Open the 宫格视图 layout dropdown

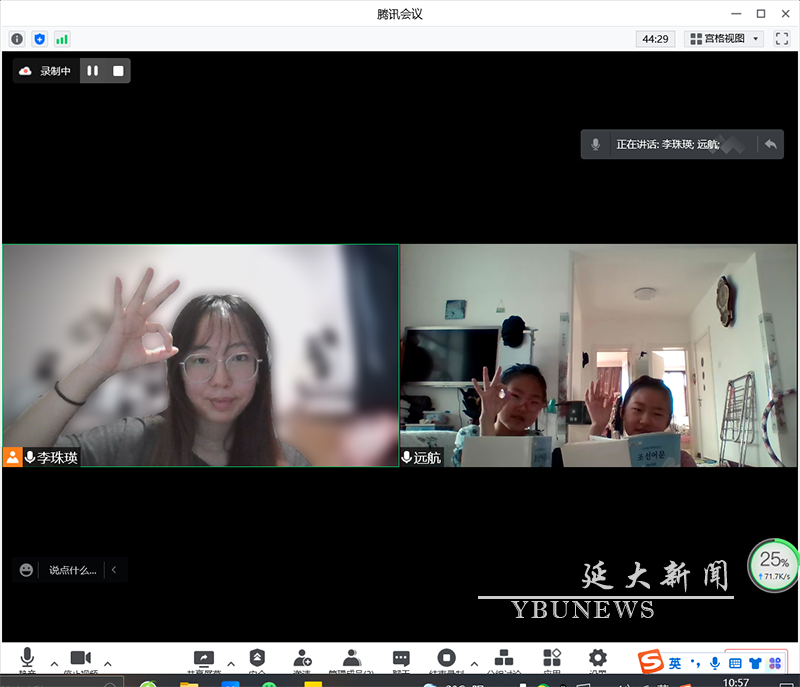pyautogui.click(x=726, y=39)
